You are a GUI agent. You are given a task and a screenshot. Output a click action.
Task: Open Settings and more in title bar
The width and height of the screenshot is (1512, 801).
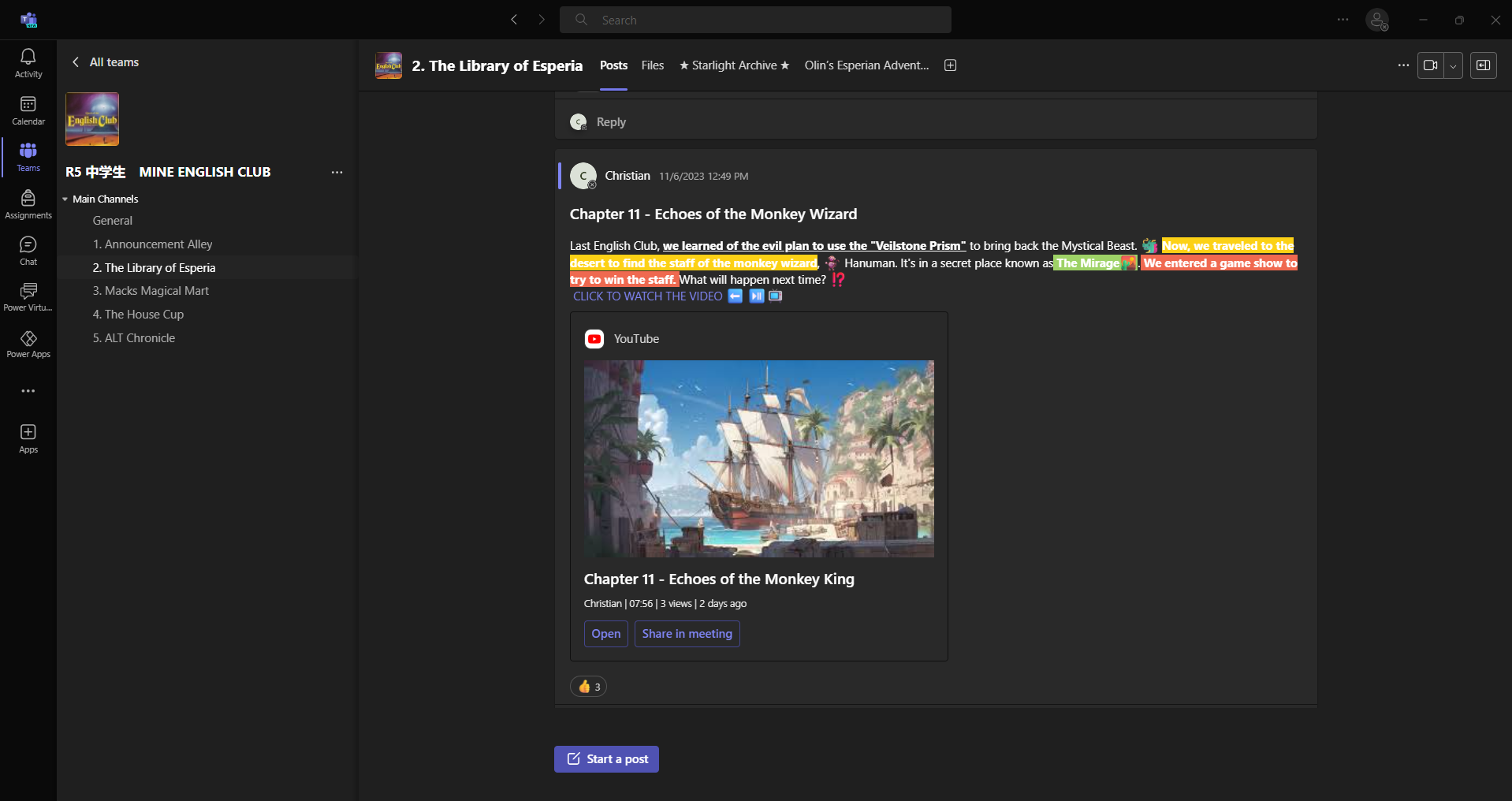(x=1343, y=20)
